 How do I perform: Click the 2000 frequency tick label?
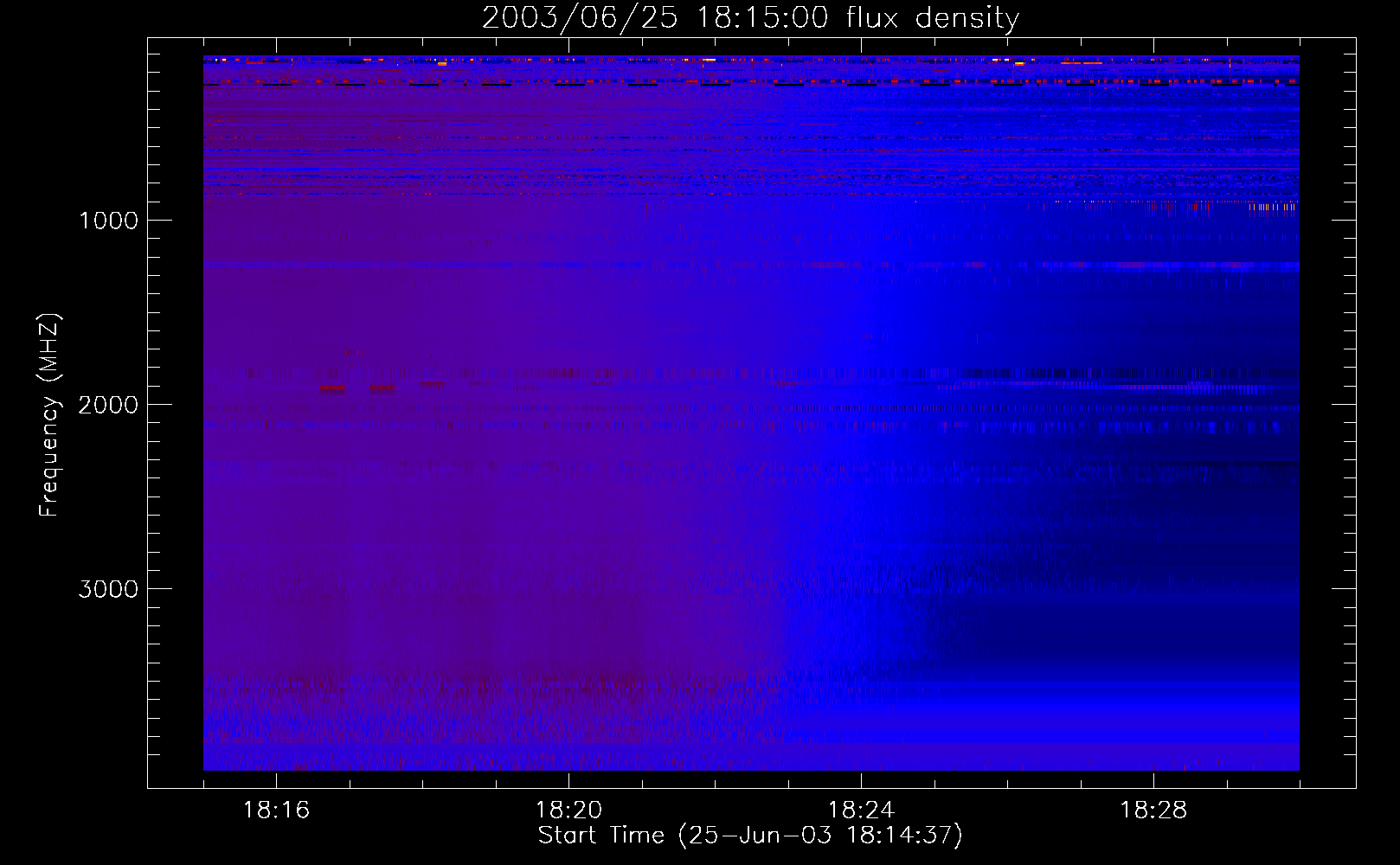pos(108,405)
